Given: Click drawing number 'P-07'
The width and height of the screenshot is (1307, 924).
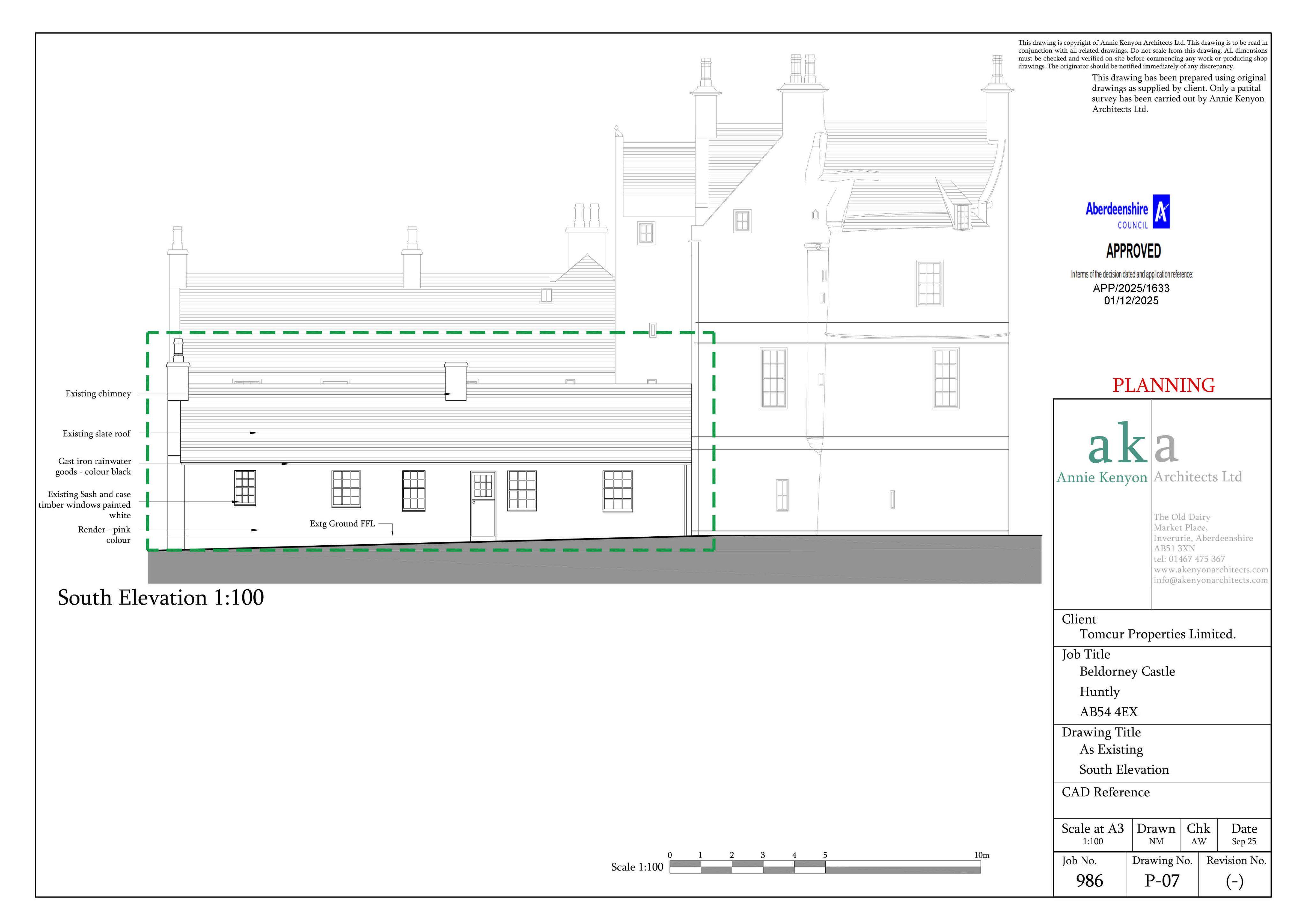Looking at the screenshot, I should click(x=1162, y=881).
